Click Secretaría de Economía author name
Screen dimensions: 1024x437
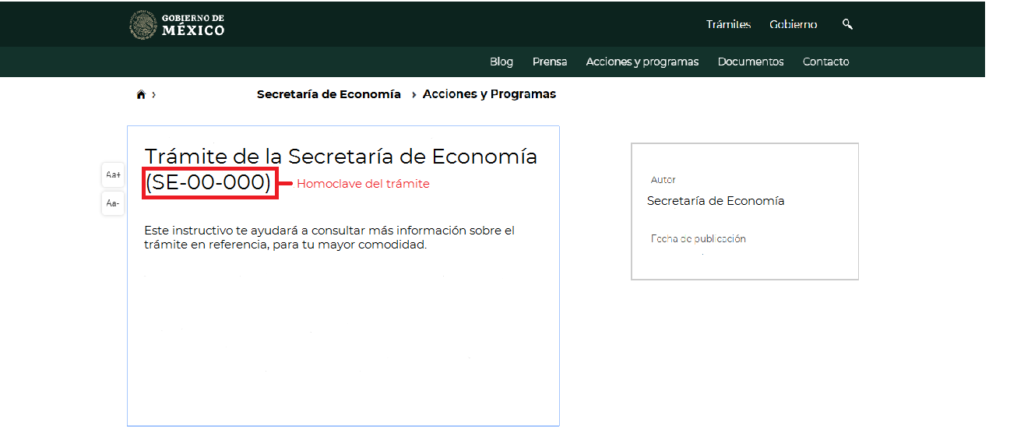pos(715,201)
